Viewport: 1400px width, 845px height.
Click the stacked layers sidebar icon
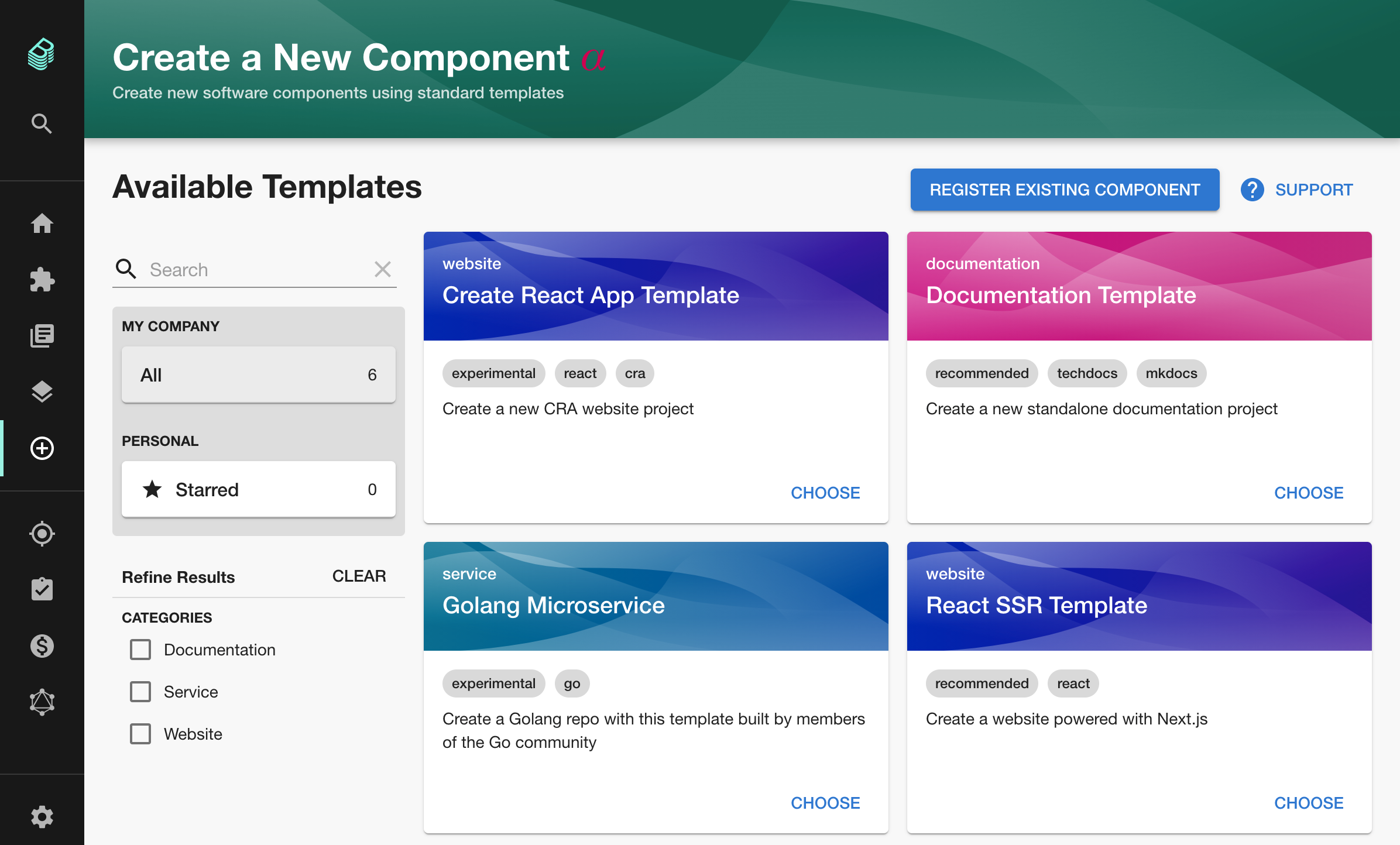coord(42,391)
